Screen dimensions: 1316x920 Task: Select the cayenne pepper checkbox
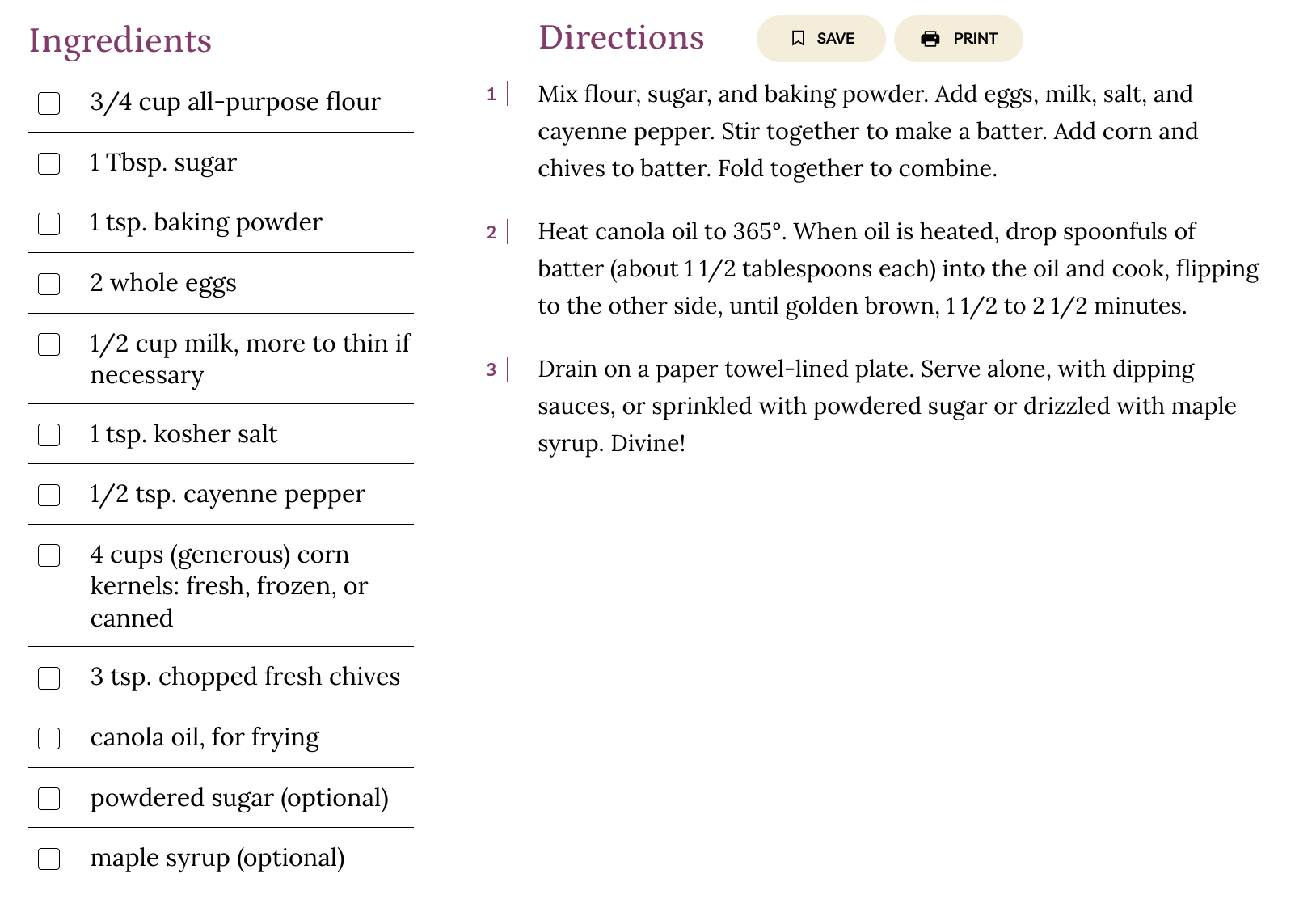pos(49,496)
